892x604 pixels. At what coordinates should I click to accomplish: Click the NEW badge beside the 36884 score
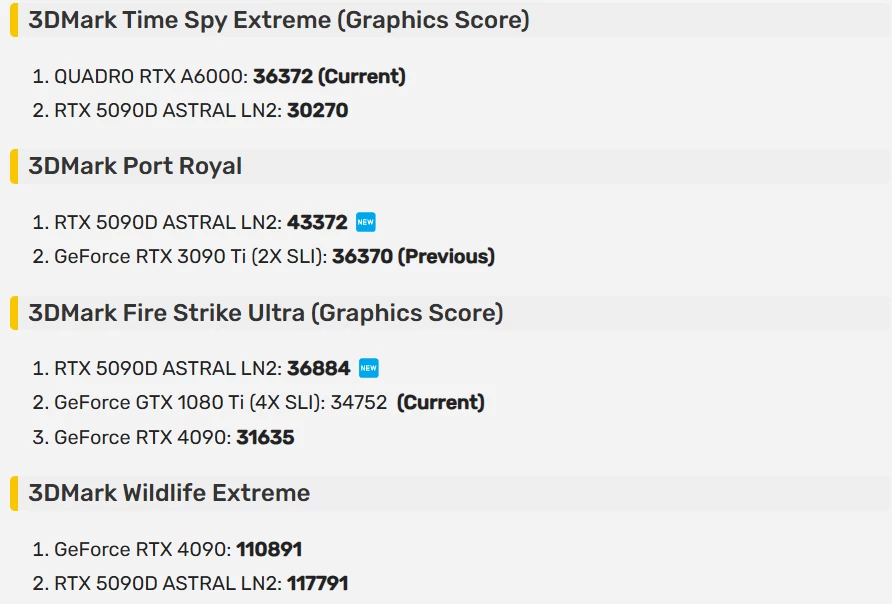click(369, 369)
